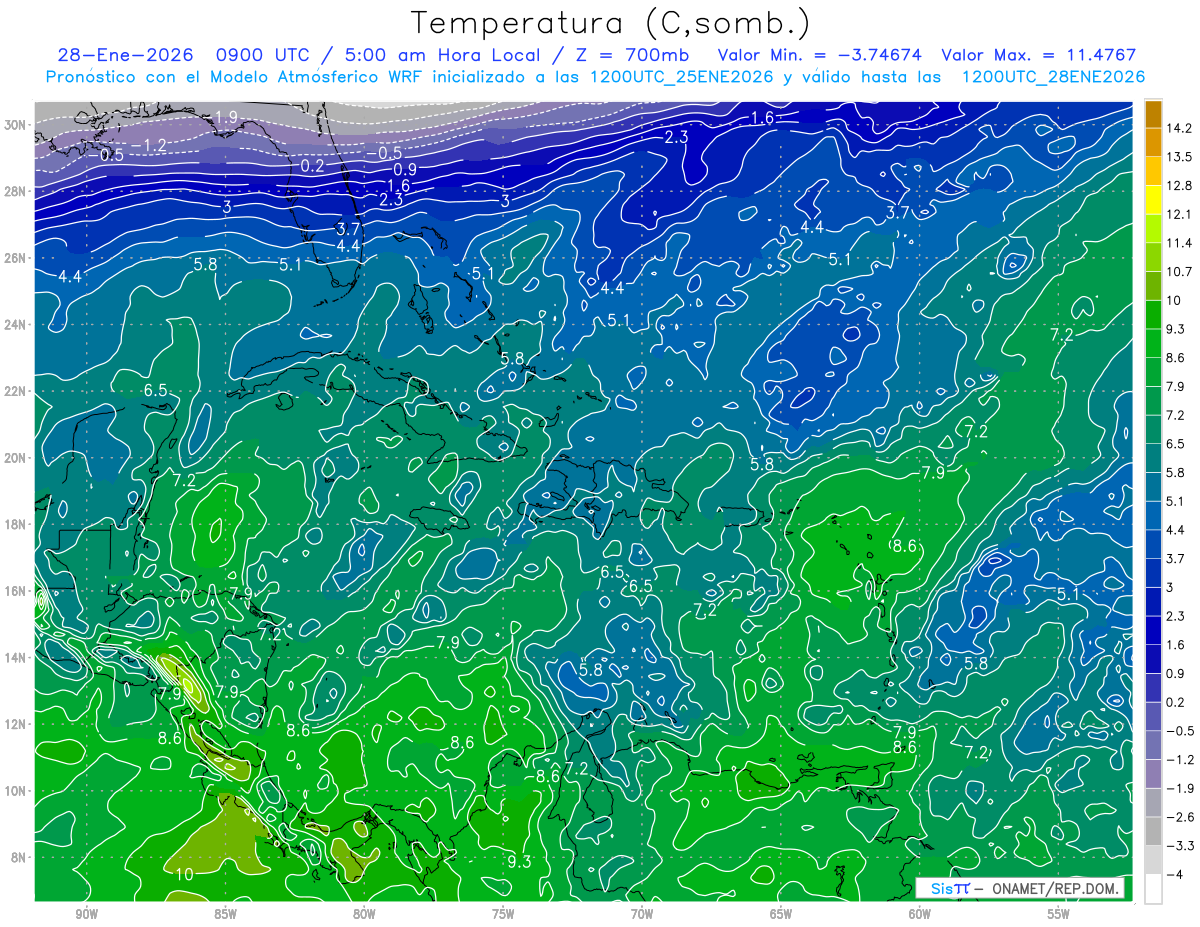Click the latitude axis label "10N"
This screenshot has height=927, width=1200.
tap(16, 790)
